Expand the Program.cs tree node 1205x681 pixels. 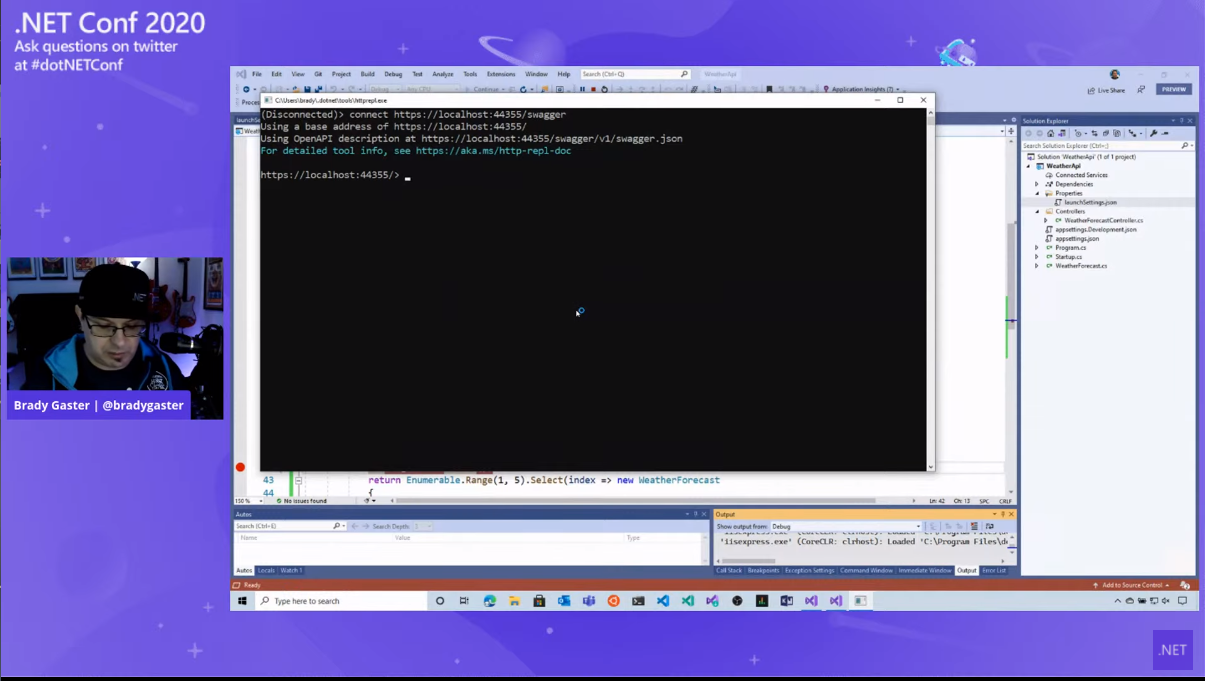click(x=1037, y=247)
